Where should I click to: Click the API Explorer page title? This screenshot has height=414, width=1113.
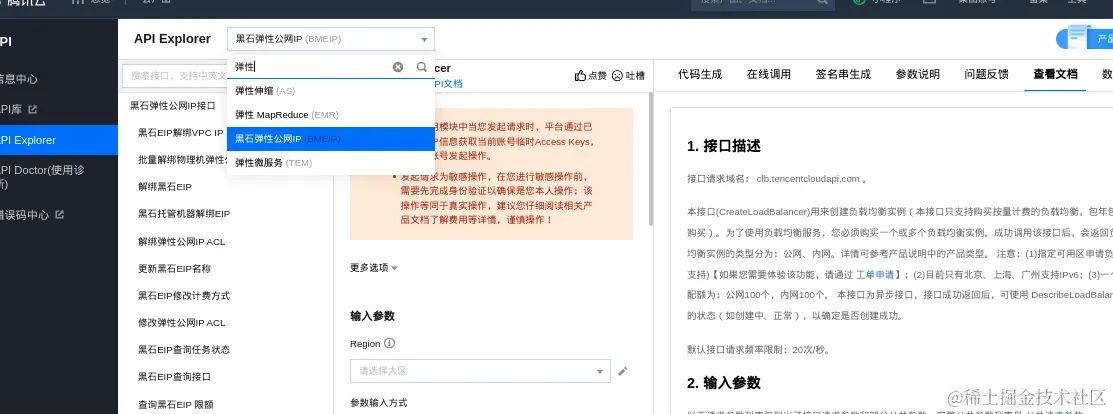coord(172,39)
